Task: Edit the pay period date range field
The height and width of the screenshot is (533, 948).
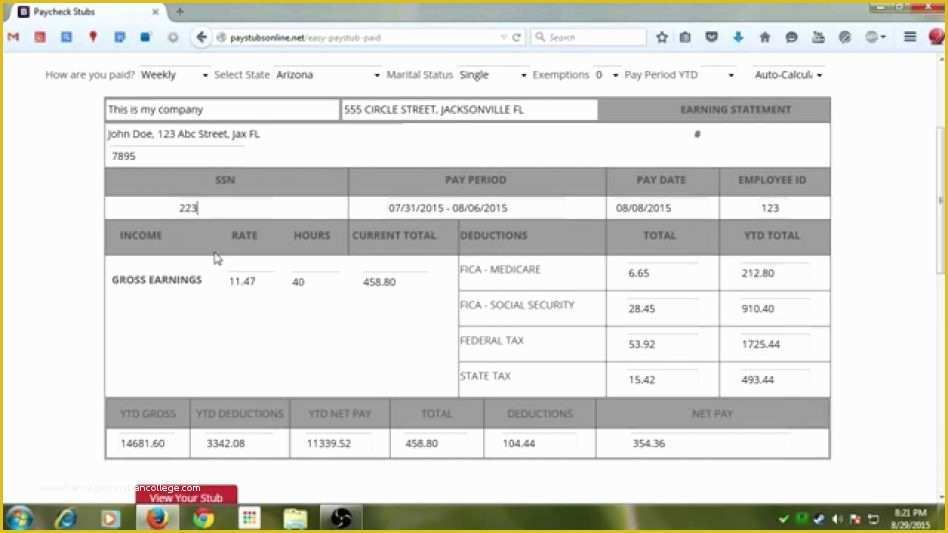Action: [477, 208]
